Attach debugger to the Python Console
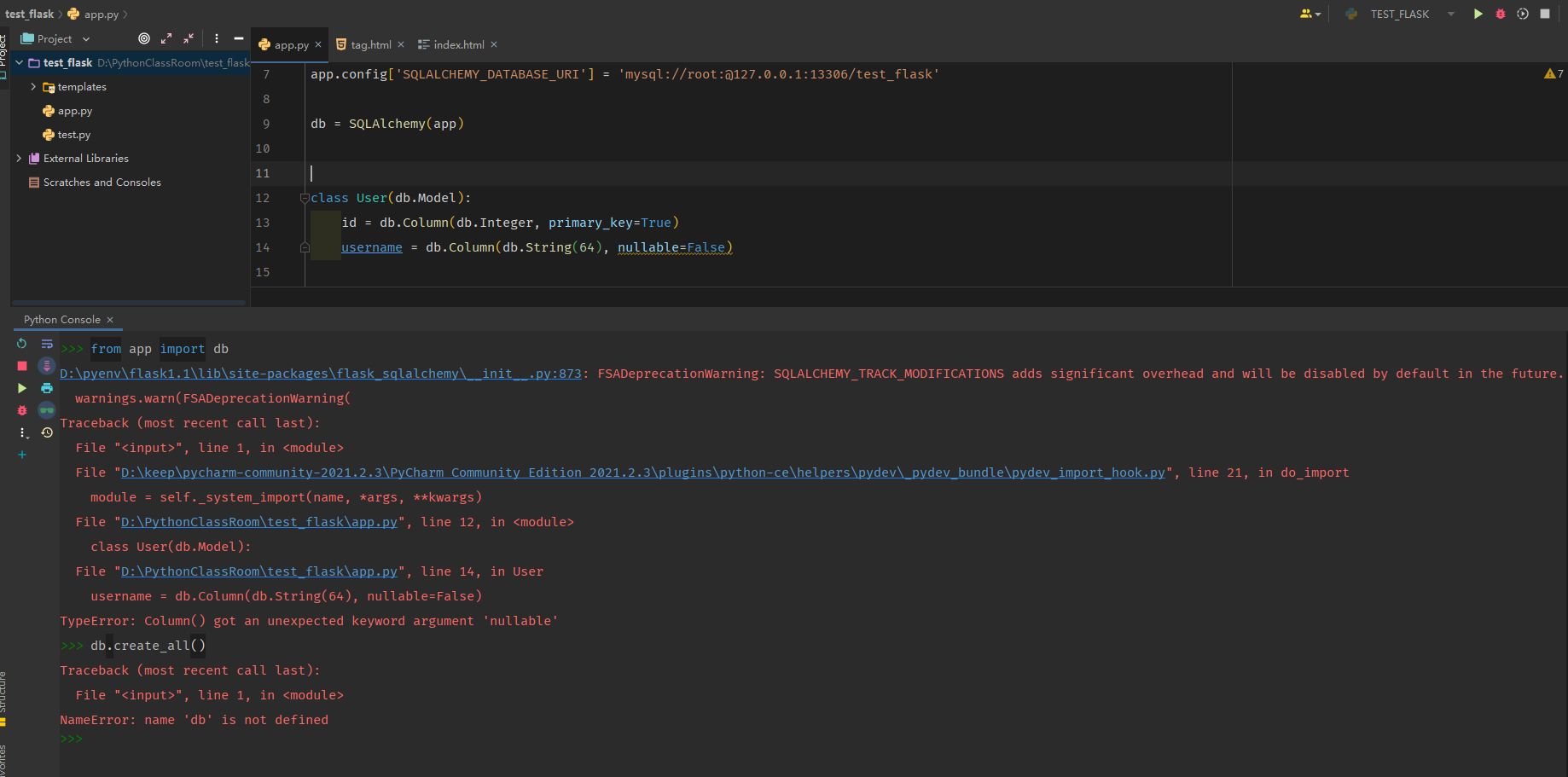 (x=22, y=410)
